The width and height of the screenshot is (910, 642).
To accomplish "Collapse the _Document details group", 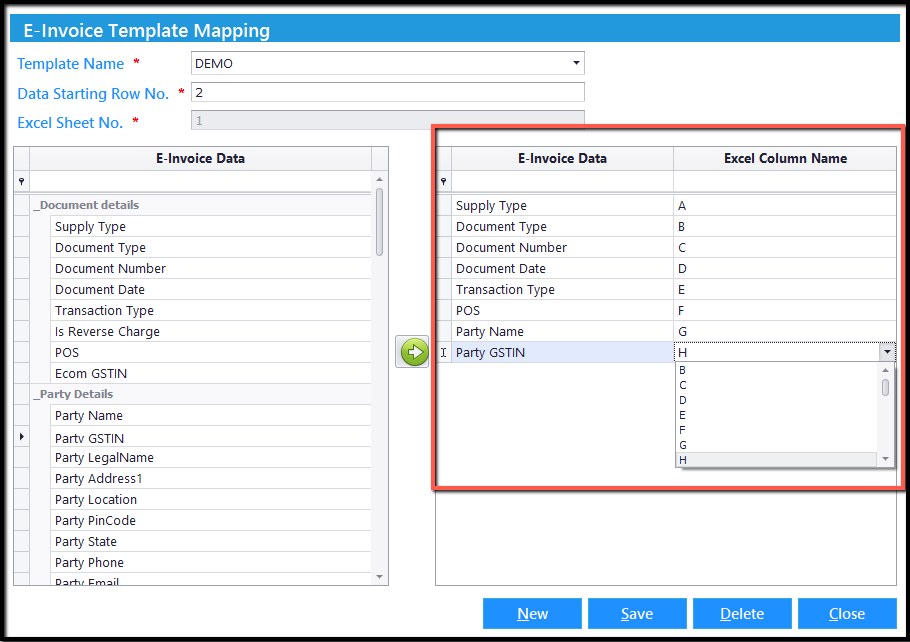I will coord(86,205).
